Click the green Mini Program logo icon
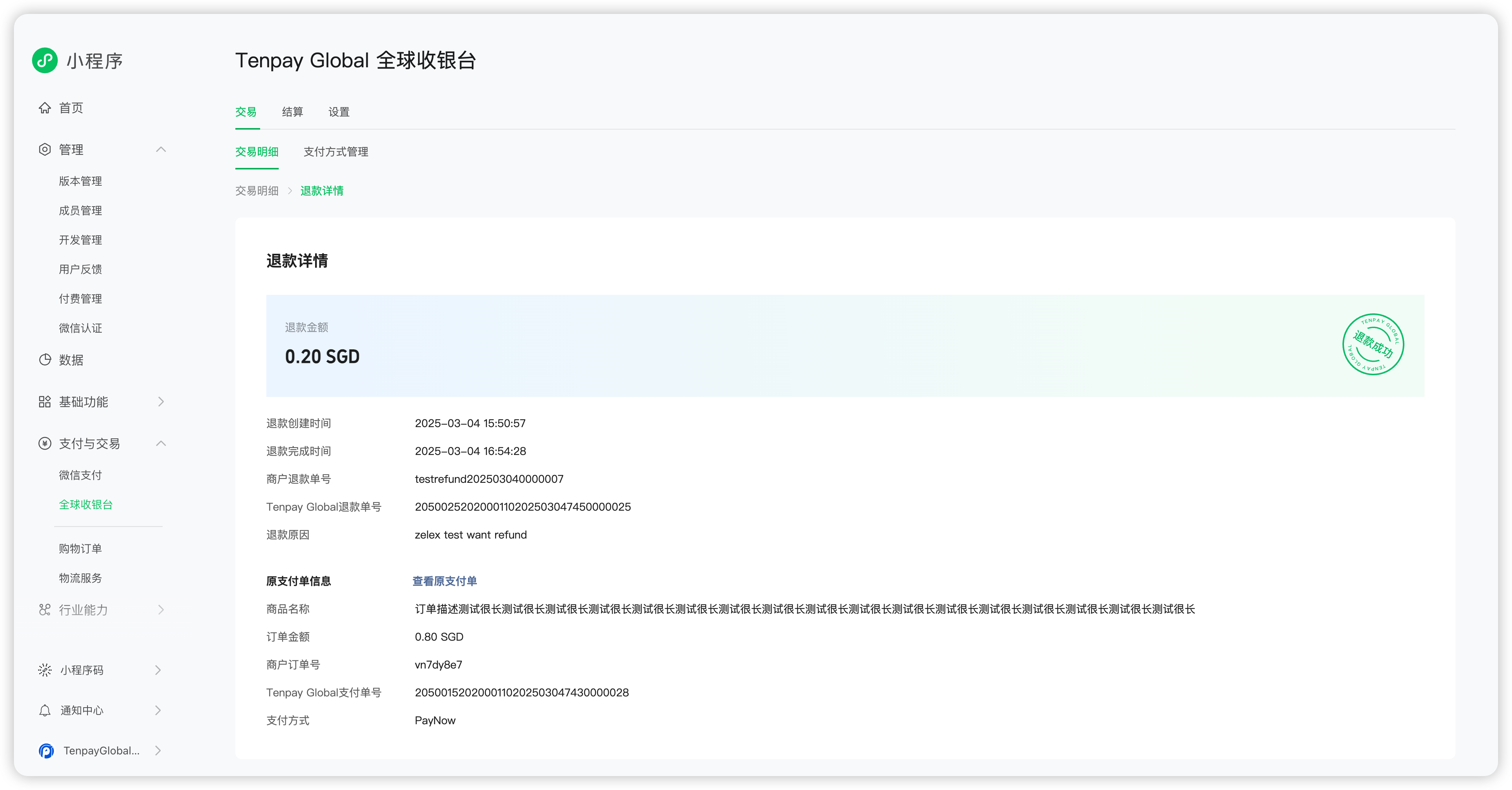This screenshot has height=790, width=1512. [45, 60]
